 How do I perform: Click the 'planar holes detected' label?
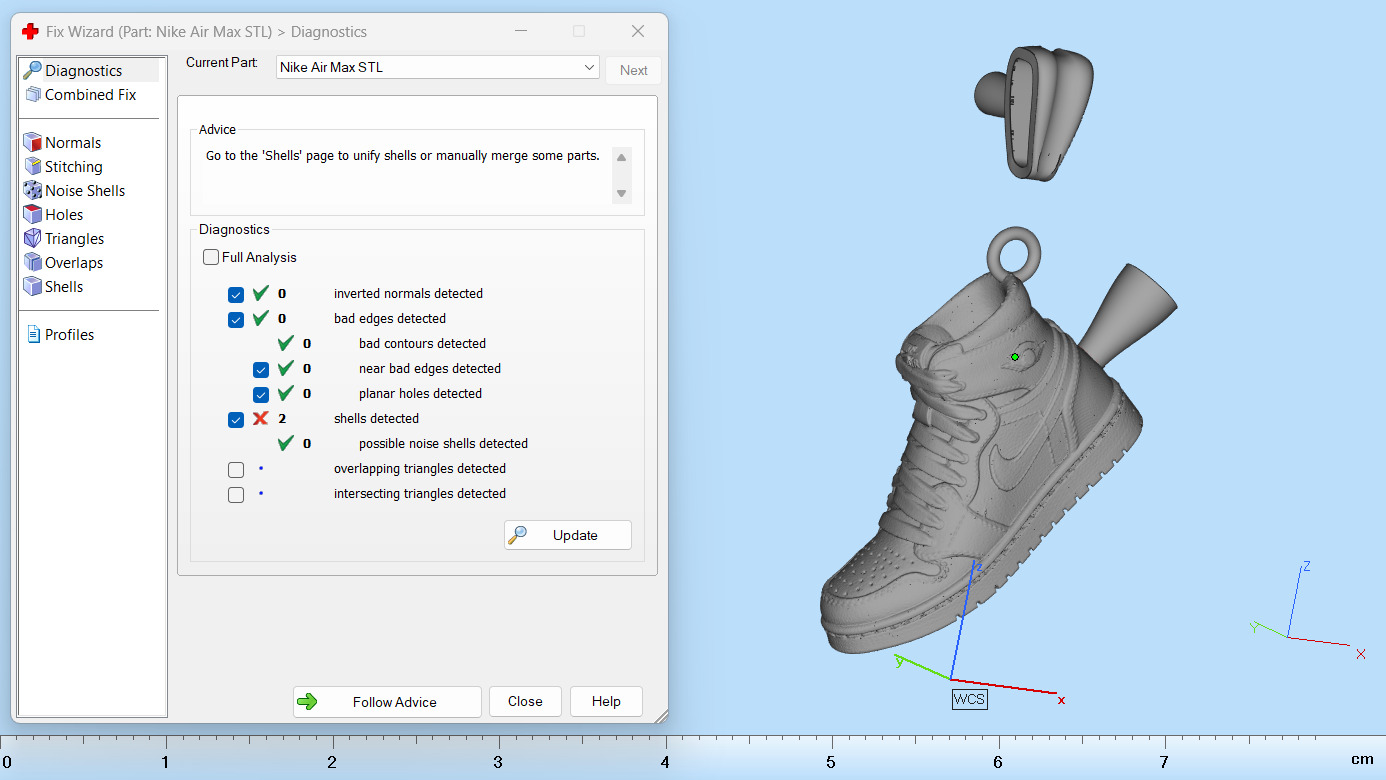coord(420,393)
